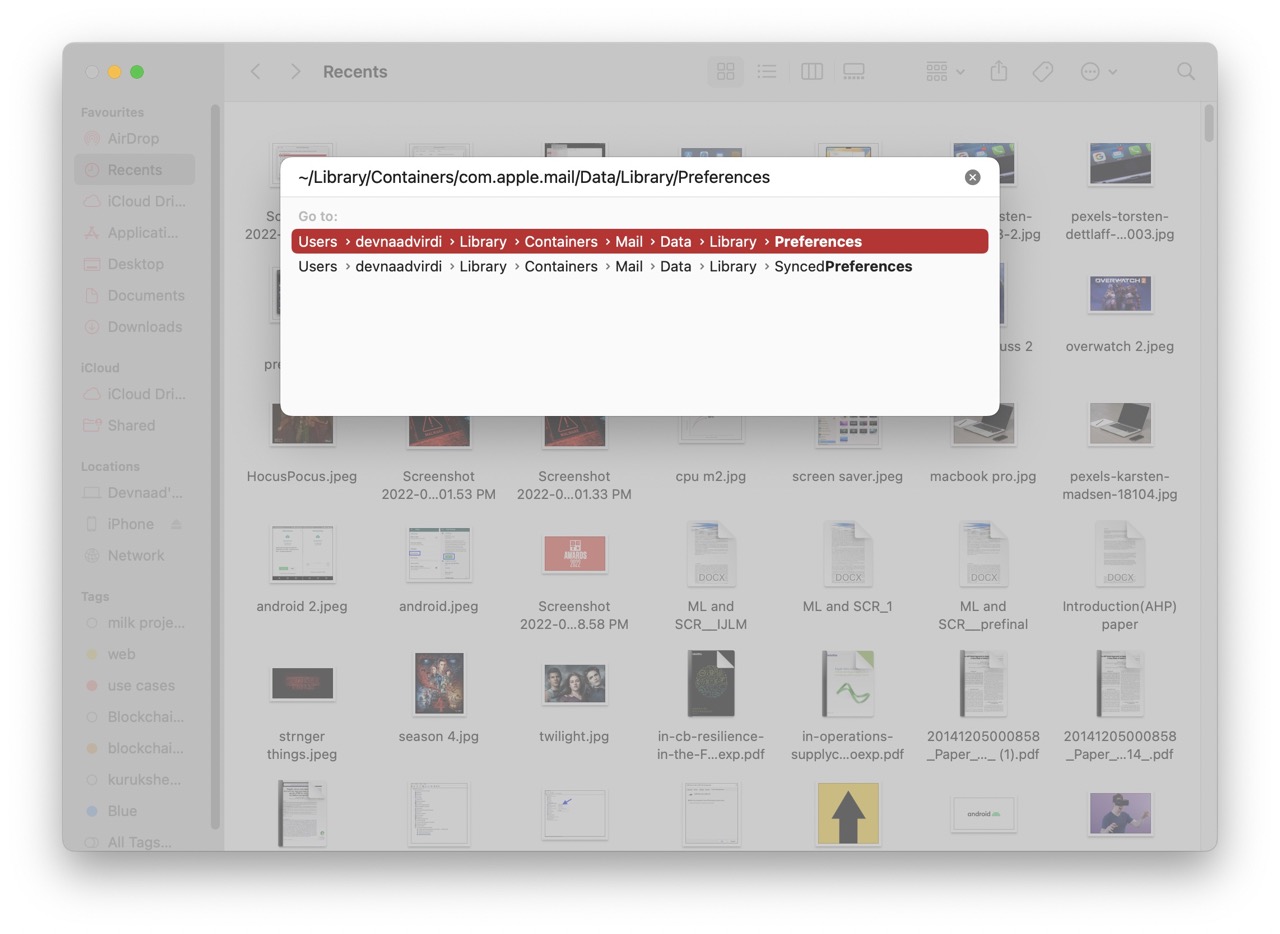Switch Finder to list view

(x=766, y=71)
